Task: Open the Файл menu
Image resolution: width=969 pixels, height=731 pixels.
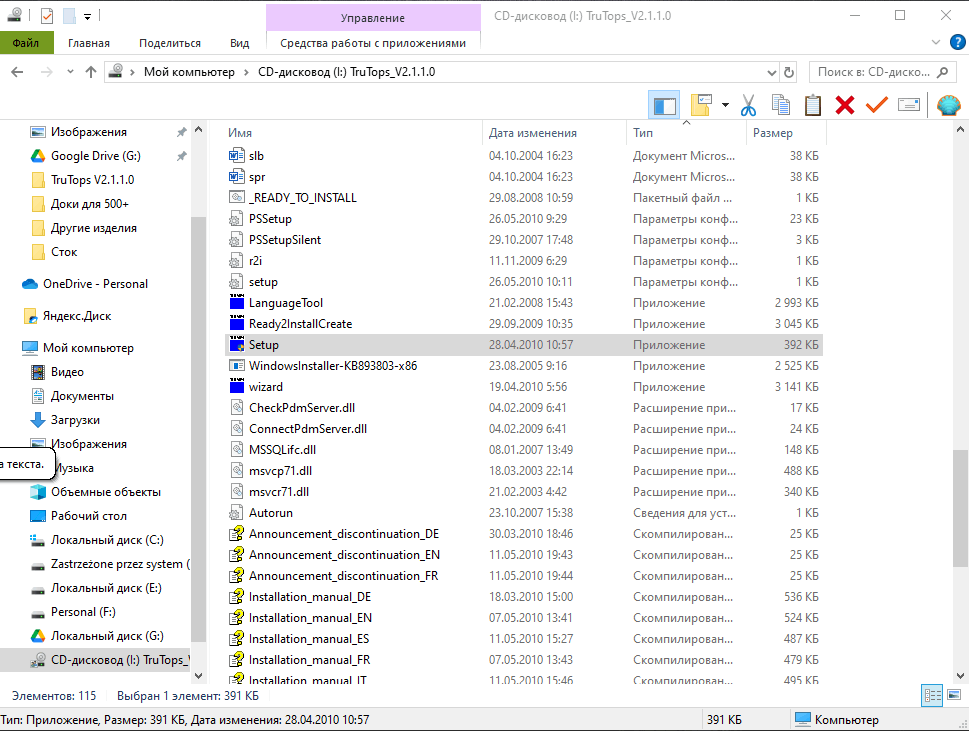Action: 26,43
